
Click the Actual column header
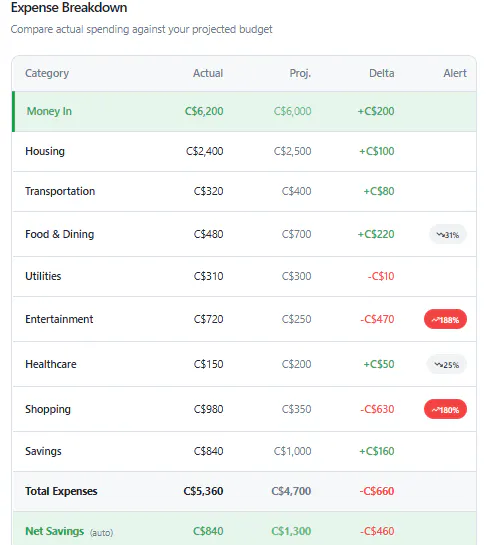click(208, 73)
